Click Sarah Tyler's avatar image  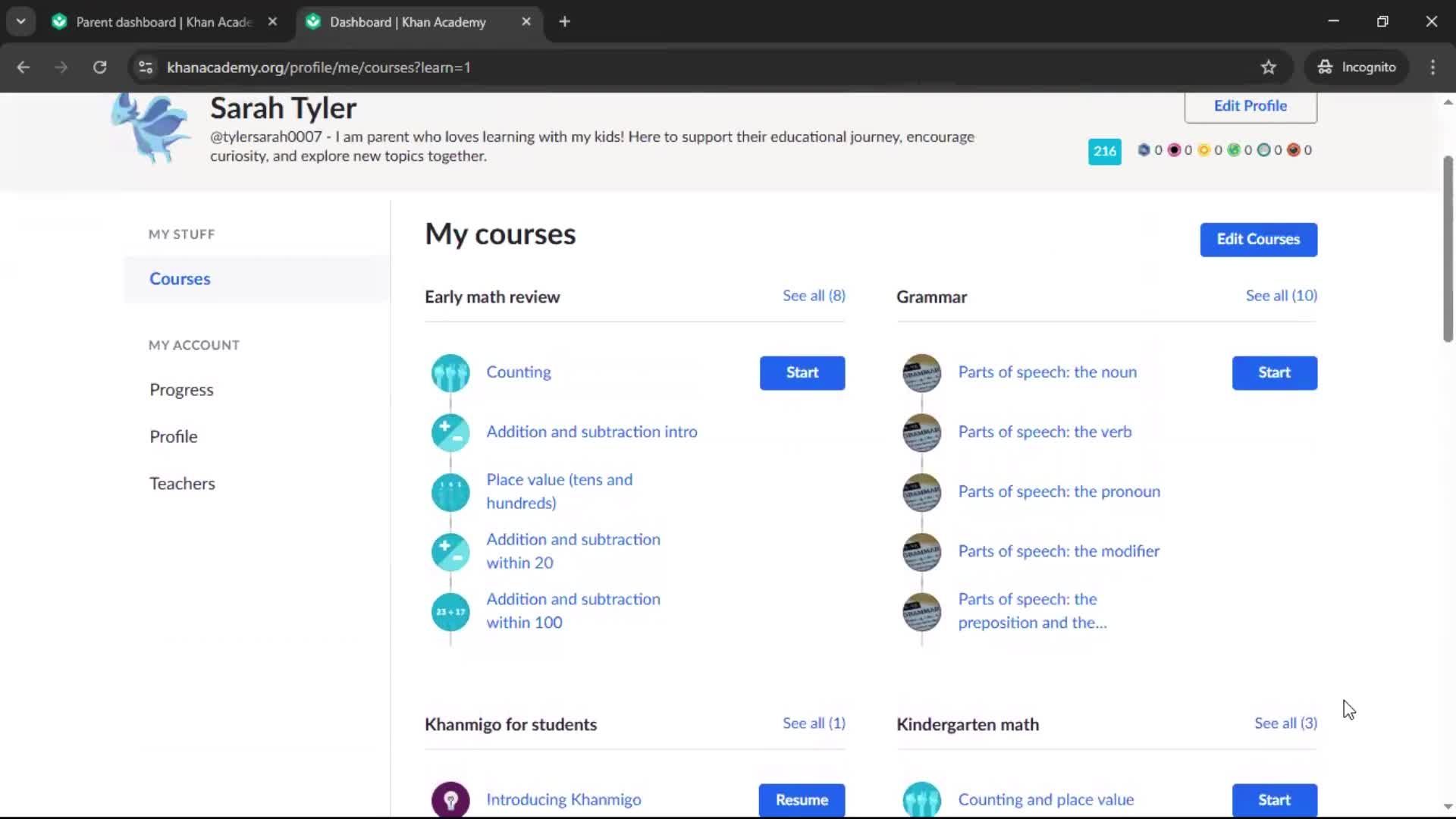(x=150, y=127)
